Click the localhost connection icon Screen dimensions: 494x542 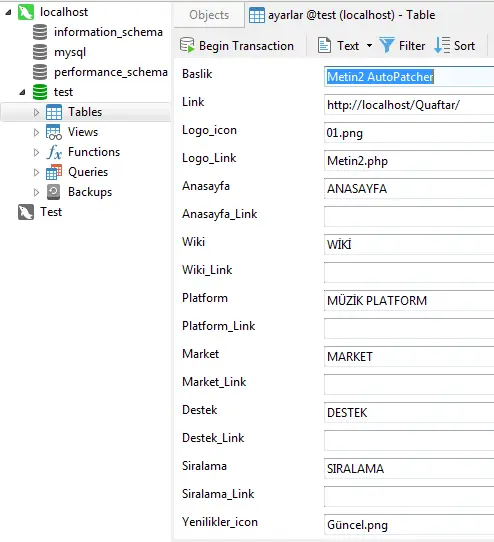(26, 12)
